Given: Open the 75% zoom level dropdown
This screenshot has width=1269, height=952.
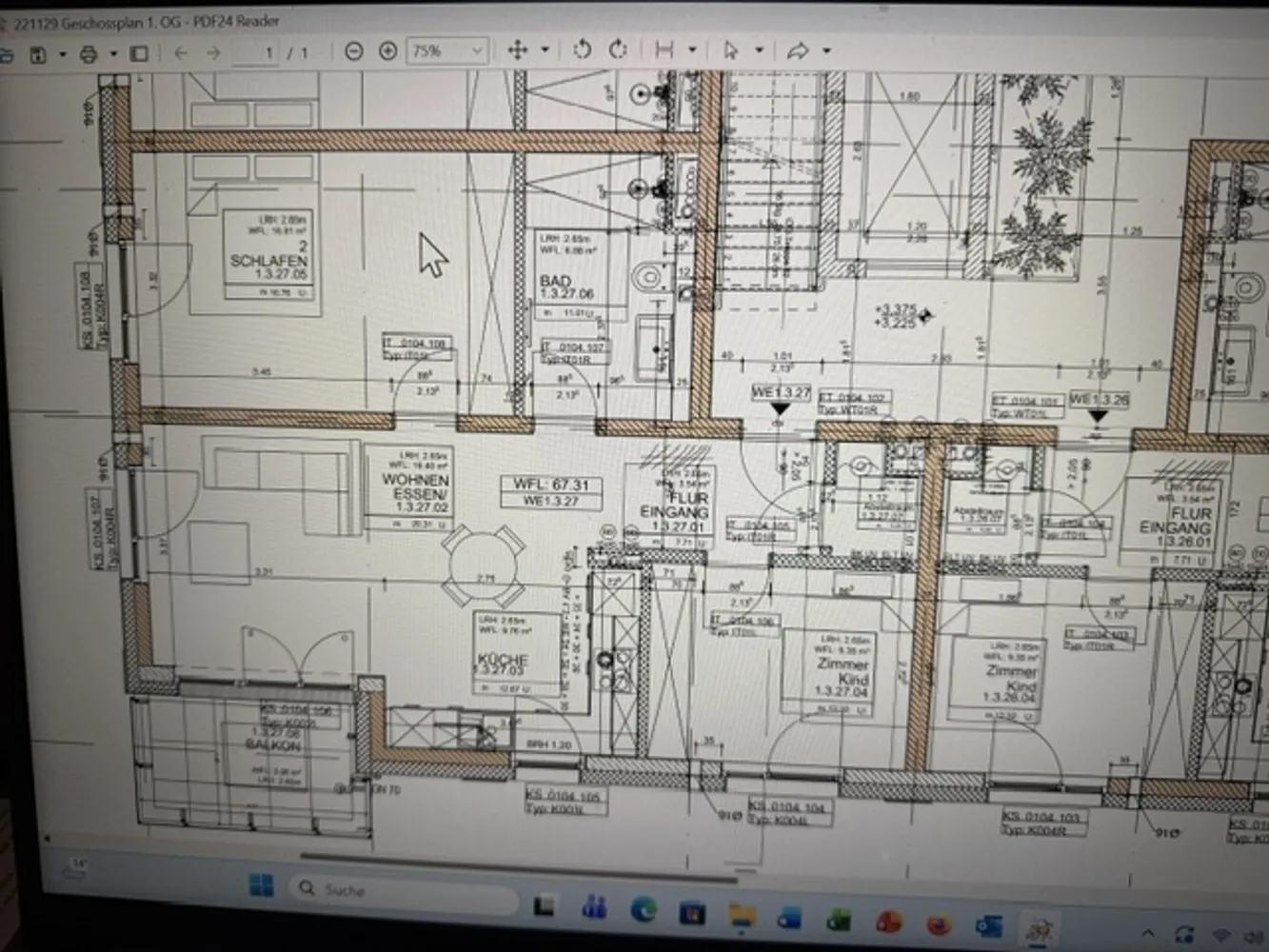Looking at the screenshot, I should 447,51.
